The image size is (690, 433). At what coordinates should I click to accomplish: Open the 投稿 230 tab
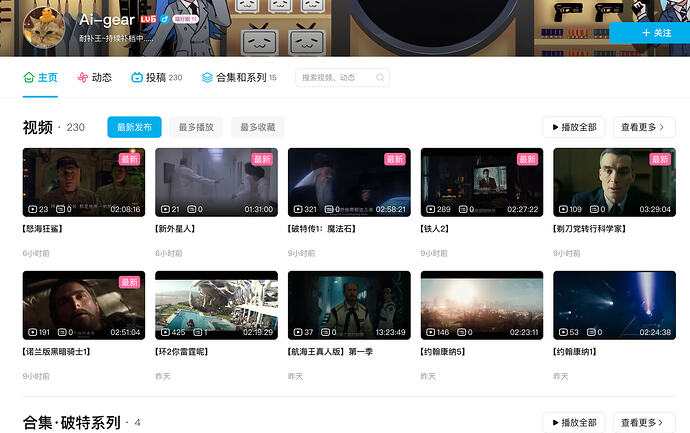157,78
